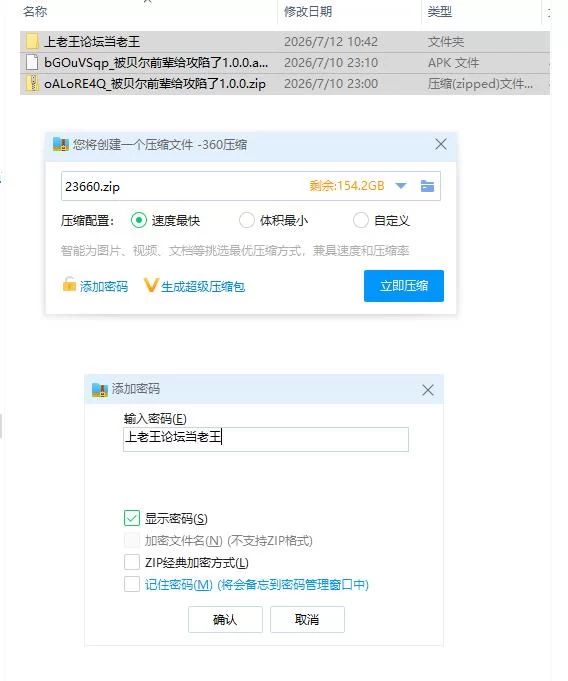
Task: Select the 自定义 compression option
Action: pyautogui.click(x=360, y=220)
